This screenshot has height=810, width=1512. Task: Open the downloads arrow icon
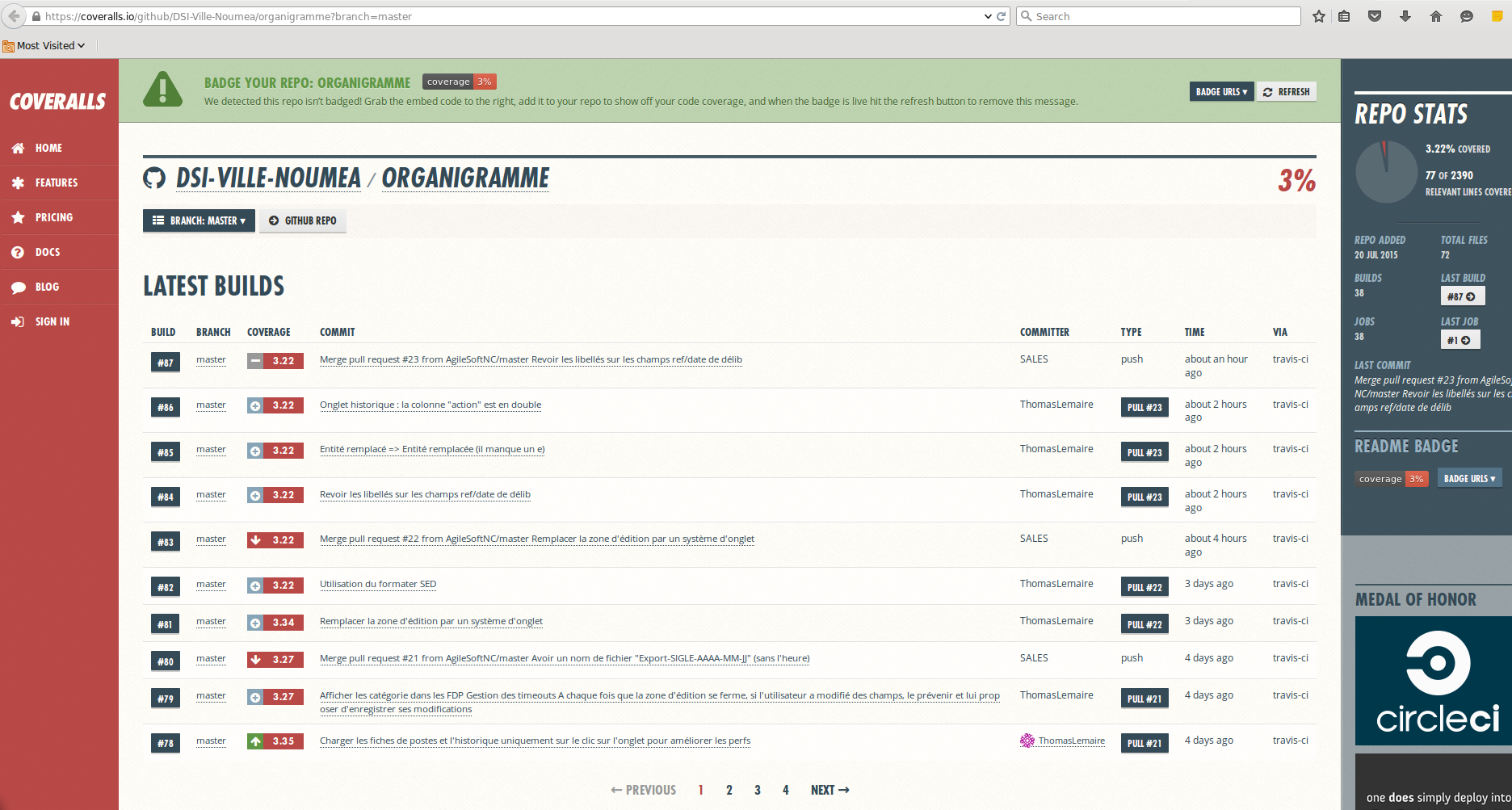point(1405,16)
